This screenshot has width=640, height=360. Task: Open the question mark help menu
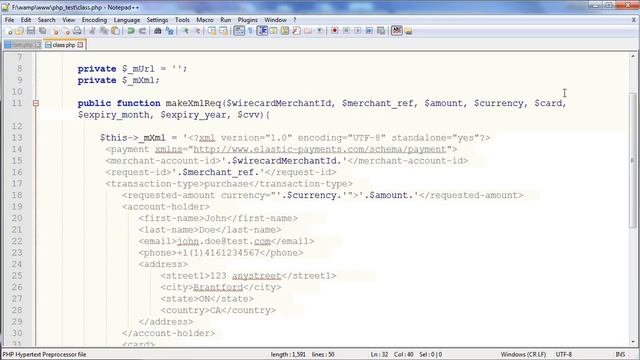[x=295, y=20]
